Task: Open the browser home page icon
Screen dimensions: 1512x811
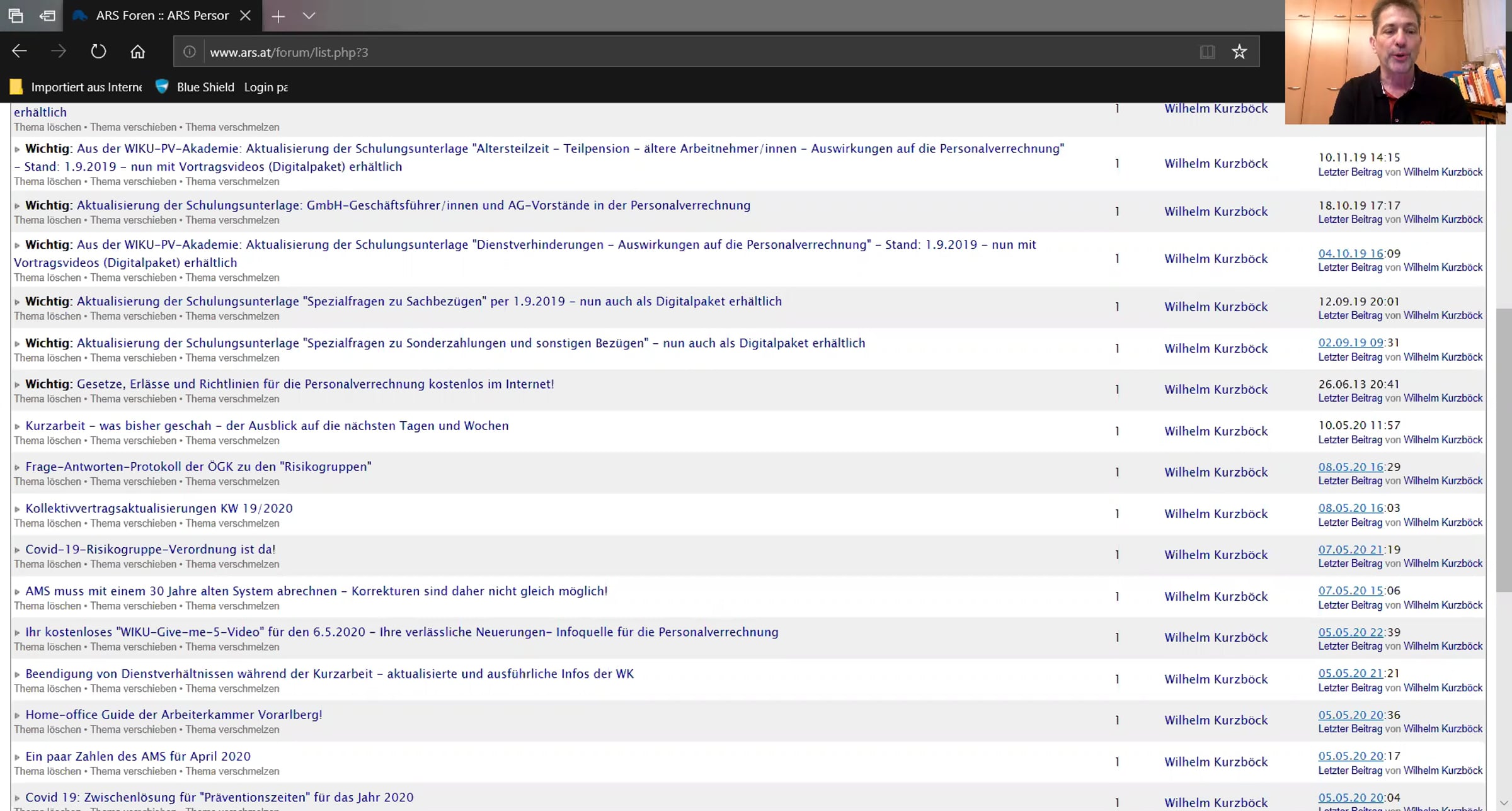Action: pos(137,52)
